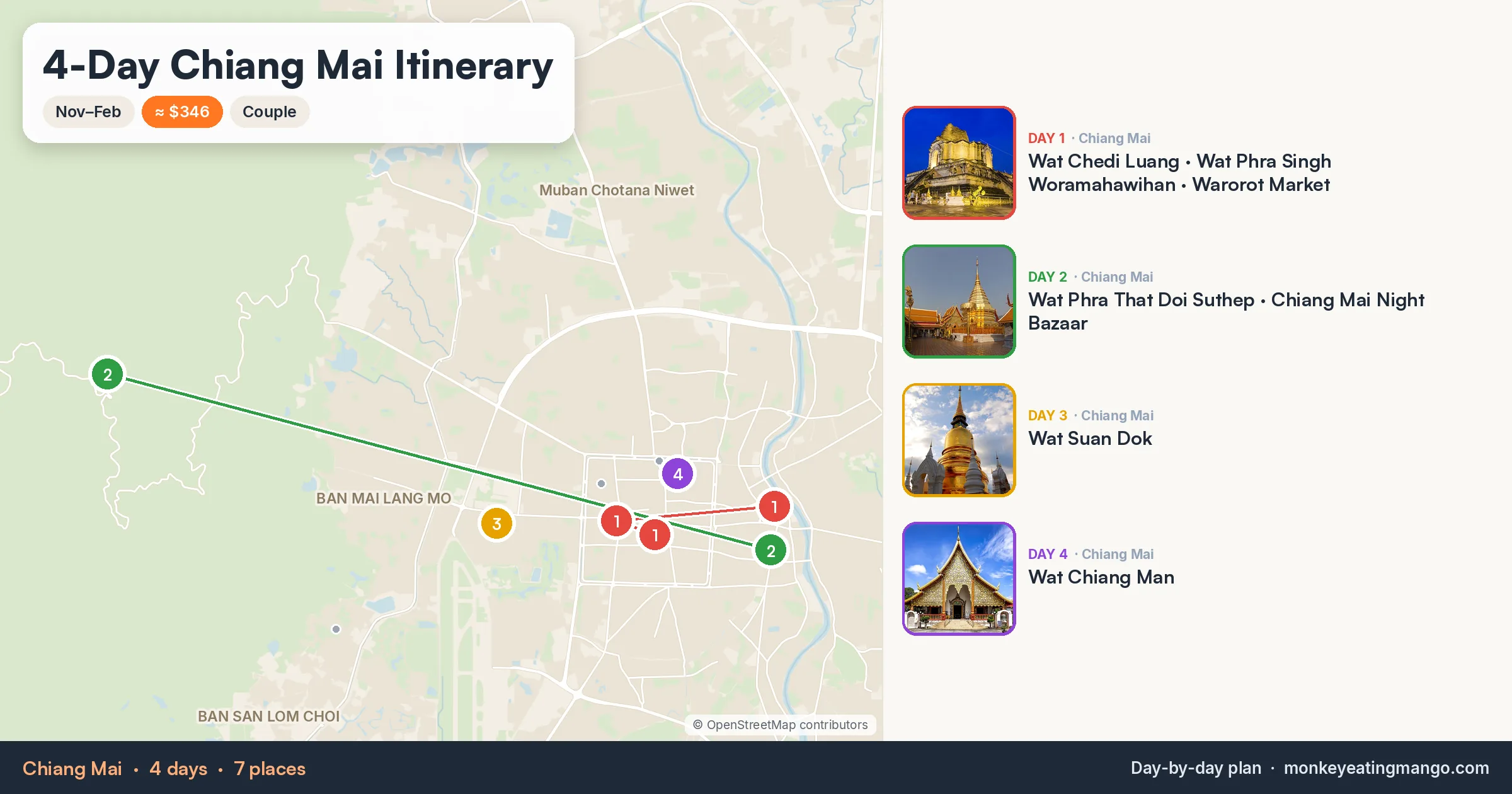Screen dimensions: 1512x794
Task: Click the 4 days footer text
Action: [x=178, y=769]
